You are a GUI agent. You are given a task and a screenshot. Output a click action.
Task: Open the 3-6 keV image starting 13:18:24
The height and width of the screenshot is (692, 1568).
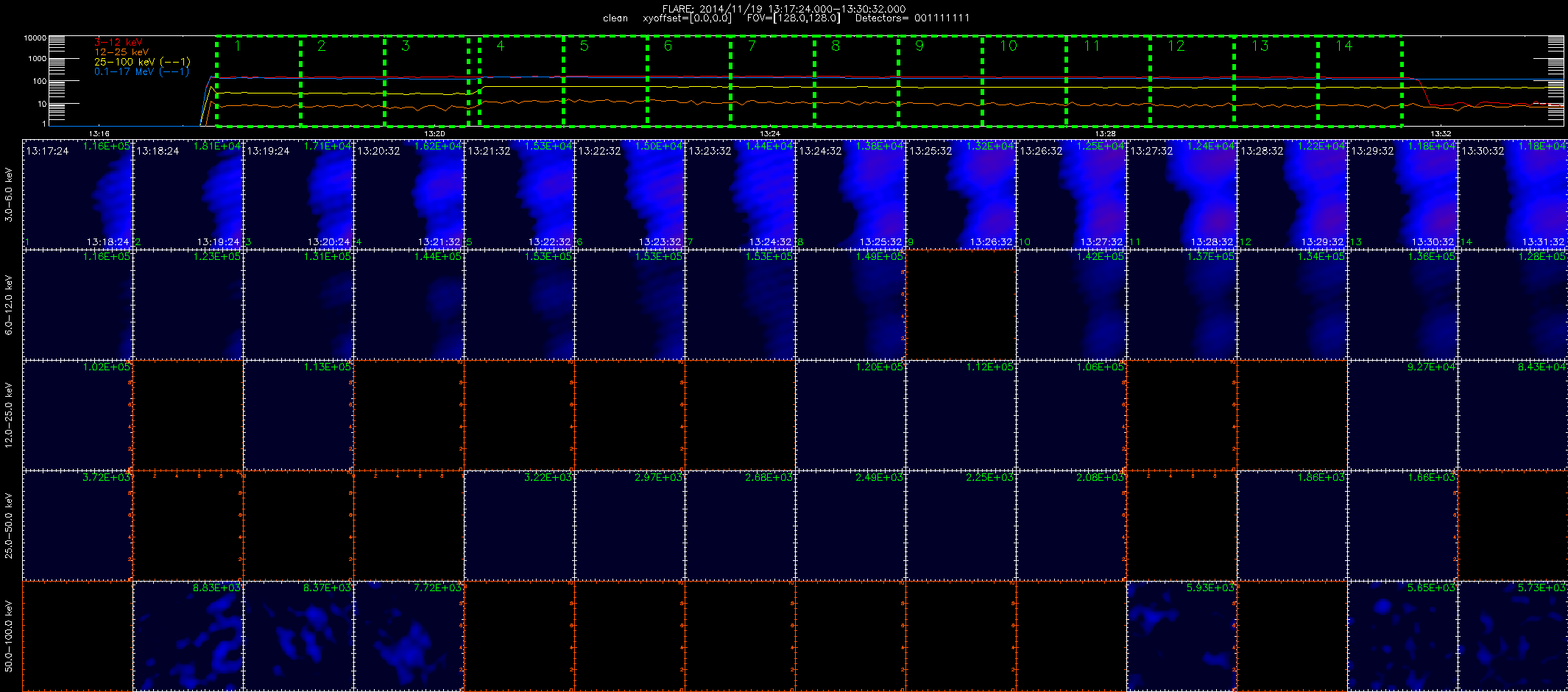click(x=188, y=194)
